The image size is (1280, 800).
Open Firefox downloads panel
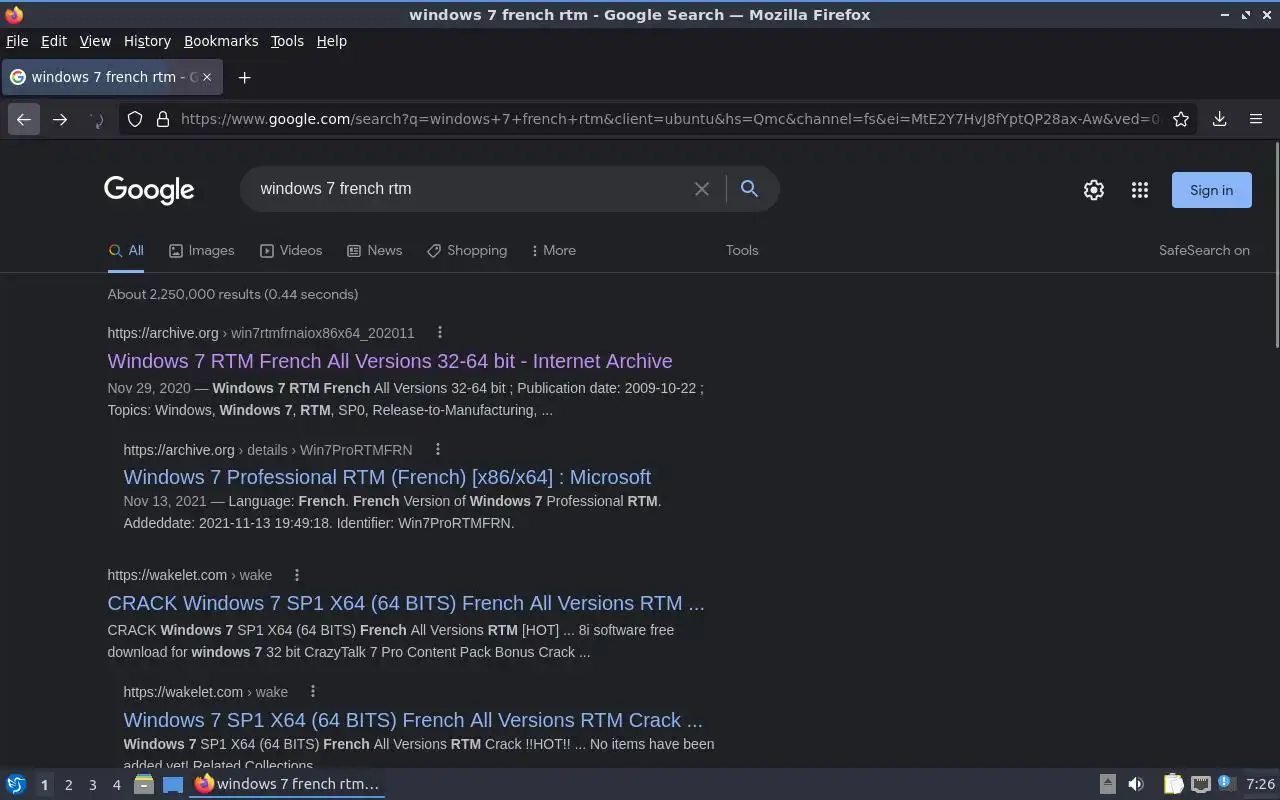[1220, 119]
